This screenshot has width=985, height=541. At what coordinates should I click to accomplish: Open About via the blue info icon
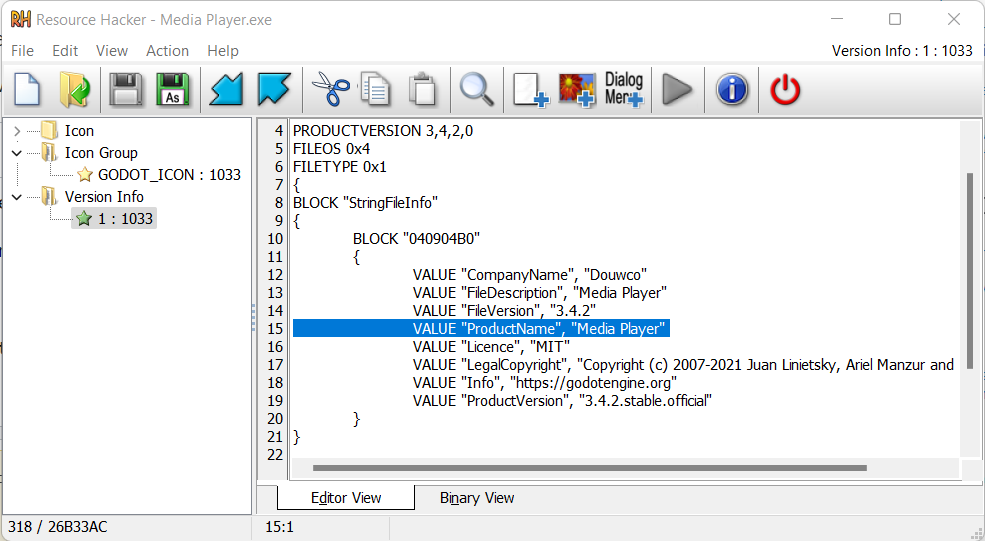[x=732, y=89]
